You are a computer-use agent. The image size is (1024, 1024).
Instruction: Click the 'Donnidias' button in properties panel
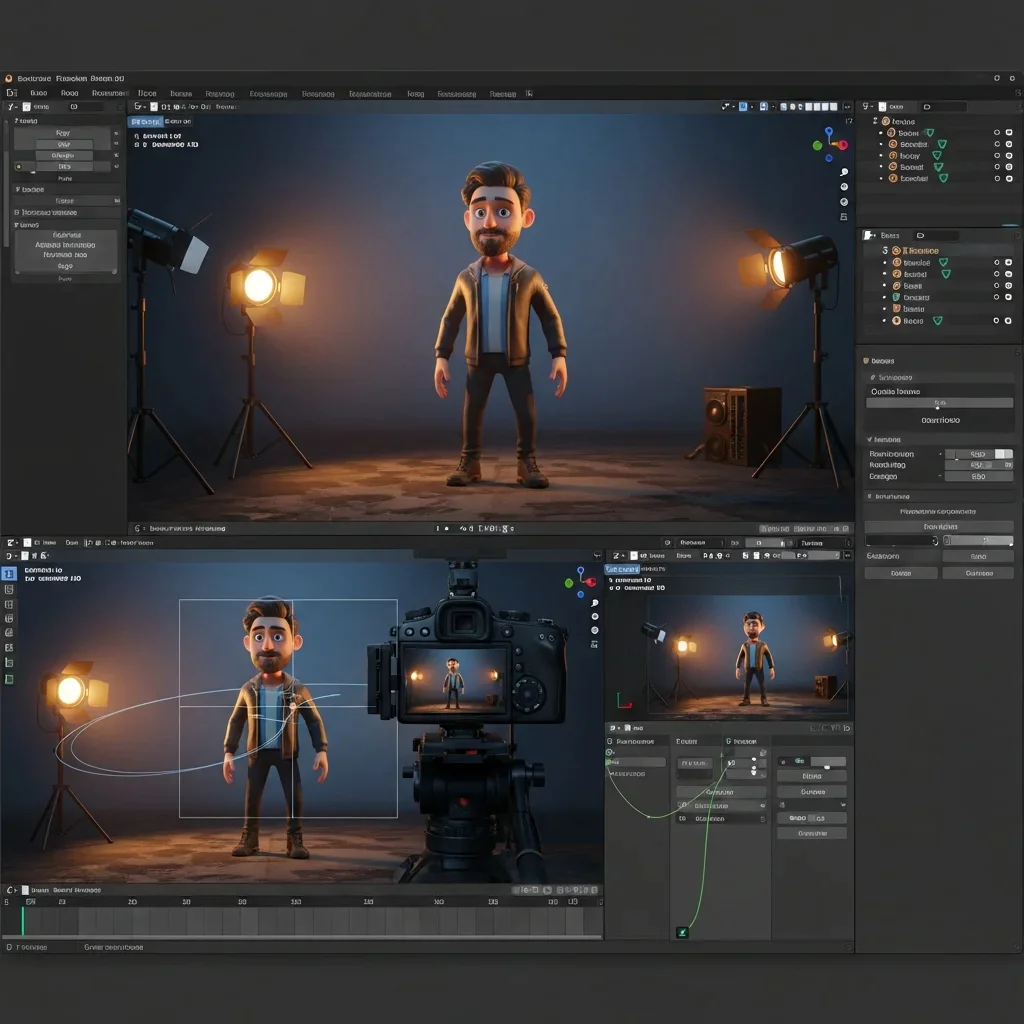click(940, 526)
